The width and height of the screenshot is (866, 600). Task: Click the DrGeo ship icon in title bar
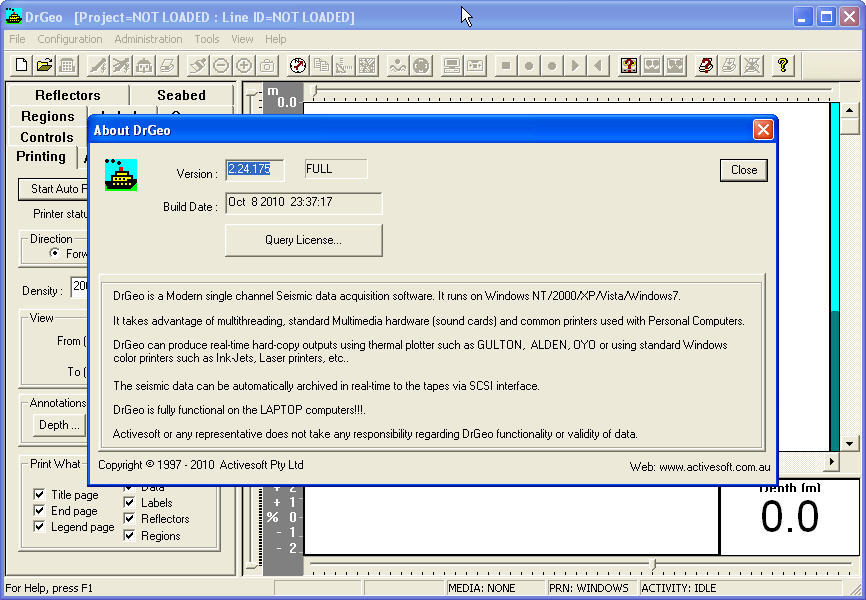click(x=13, y=17)
